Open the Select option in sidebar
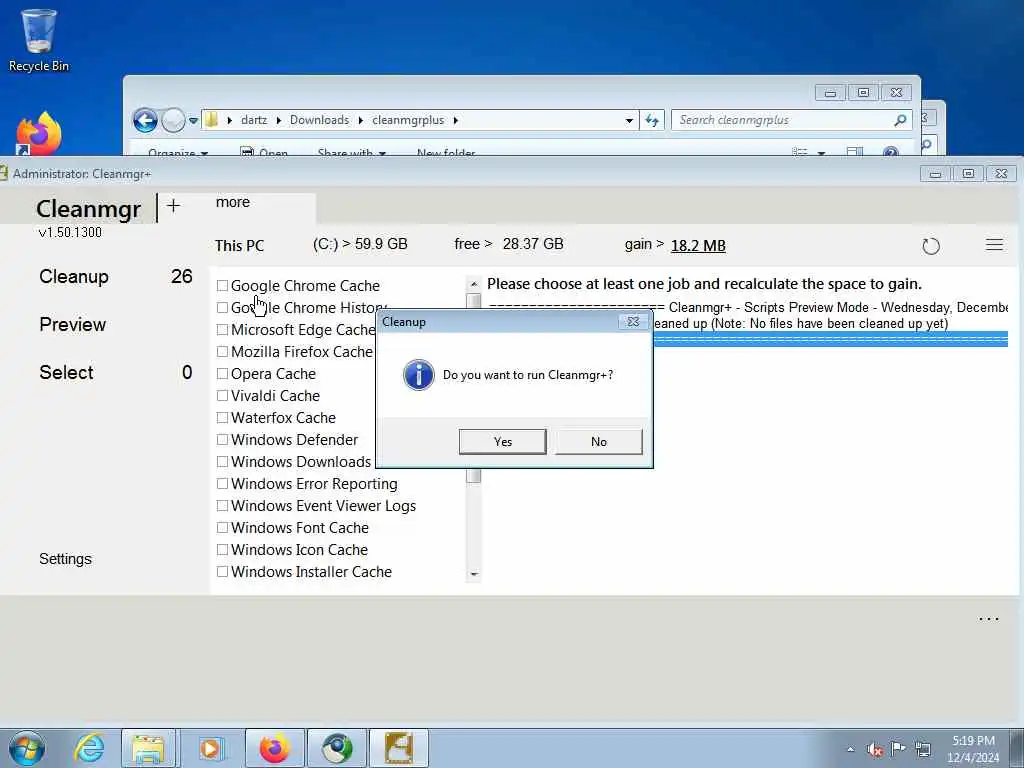 coord(66,372)
